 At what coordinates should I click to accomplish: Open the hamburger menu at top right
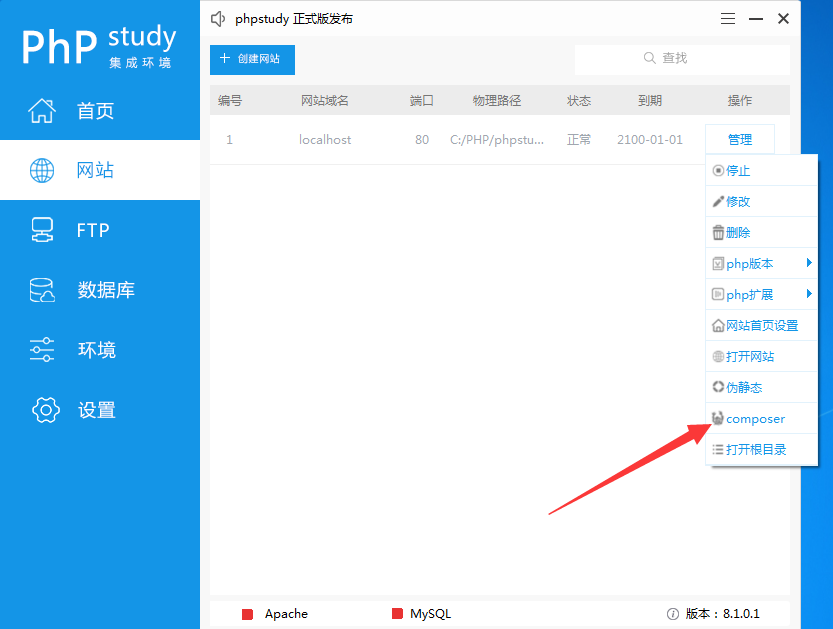pyautogui.click(x=727, y=18)
